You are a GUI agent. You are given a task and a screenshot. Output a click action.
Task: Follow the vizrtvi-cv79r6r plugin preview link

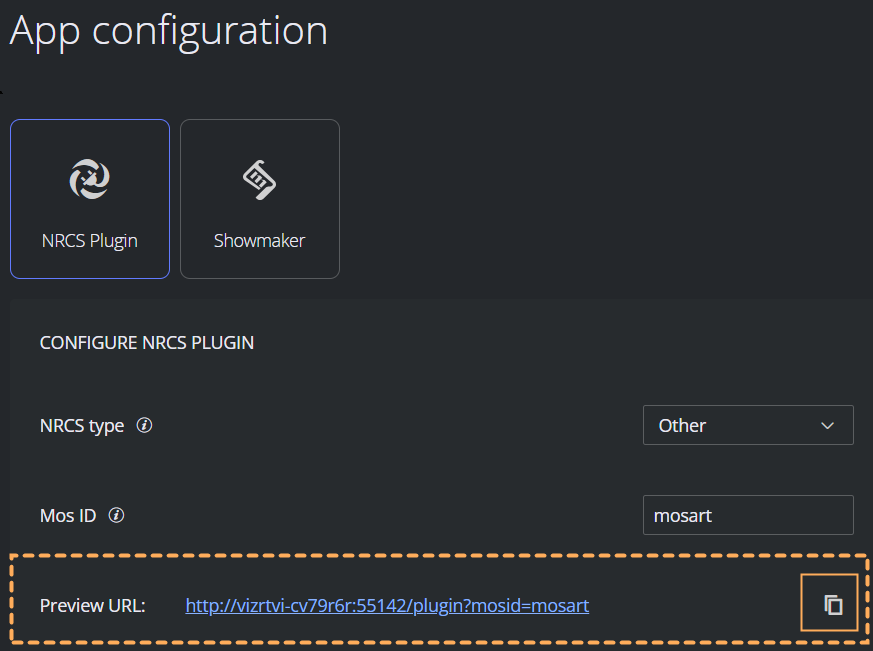[387, 605]
